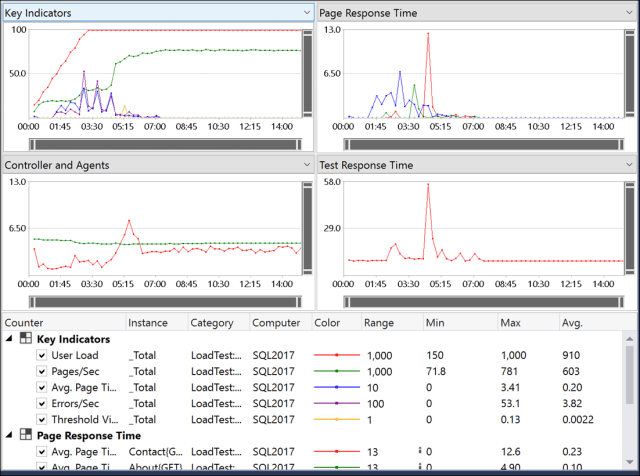Screen dimensions: 640x476
Task: Collapse the Page Response Time tree group
Action: coord(9,436)
